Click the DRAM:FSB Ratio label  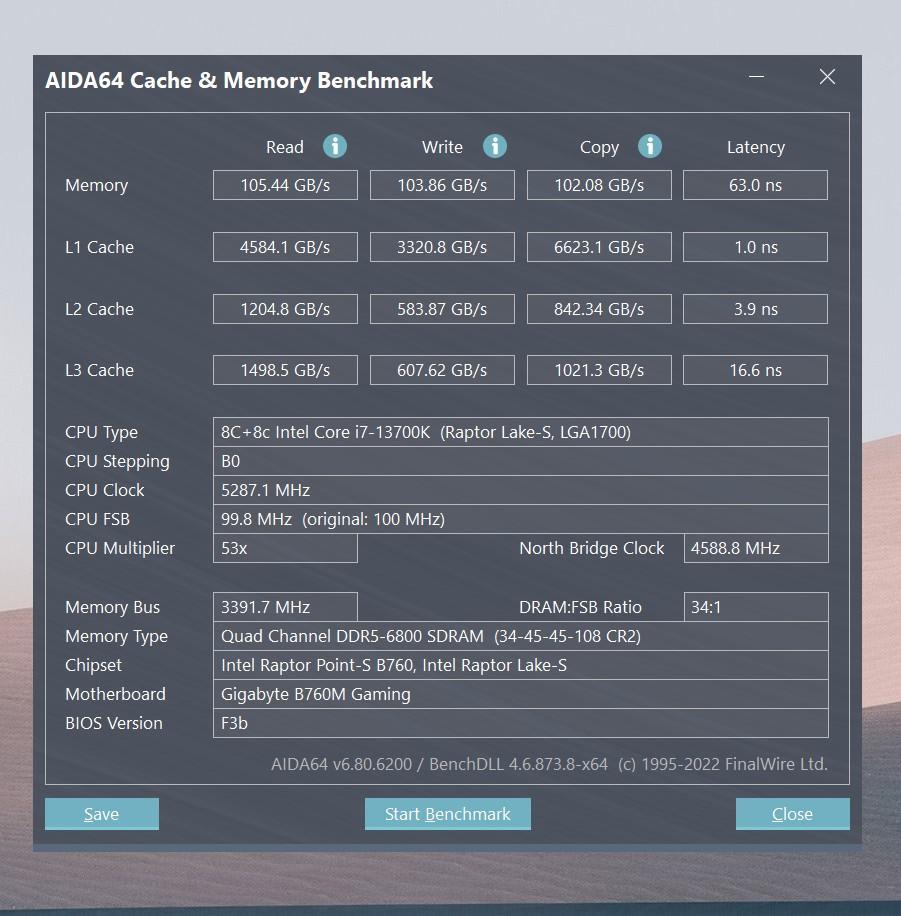coord(580,608)
